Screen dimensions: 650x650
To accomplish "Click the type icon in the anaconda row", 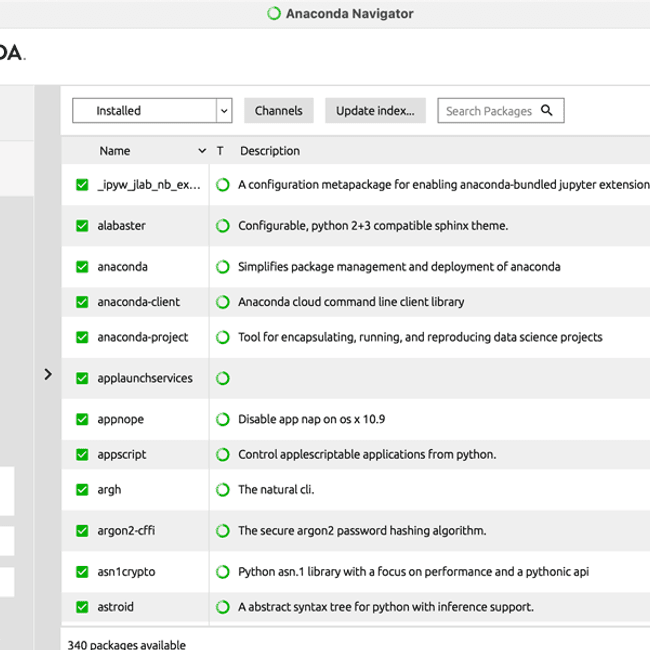I will pos(223,267).
